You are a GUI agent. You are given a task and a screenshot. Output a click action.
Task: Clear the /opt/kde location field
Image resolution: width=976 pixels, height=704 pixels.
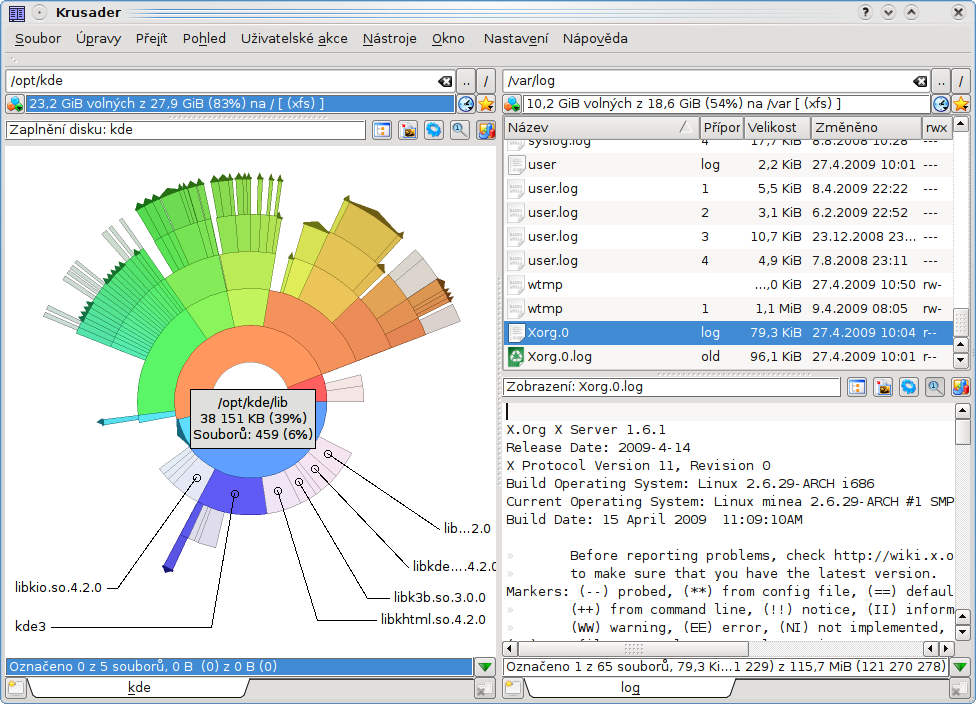coord(445,81)
